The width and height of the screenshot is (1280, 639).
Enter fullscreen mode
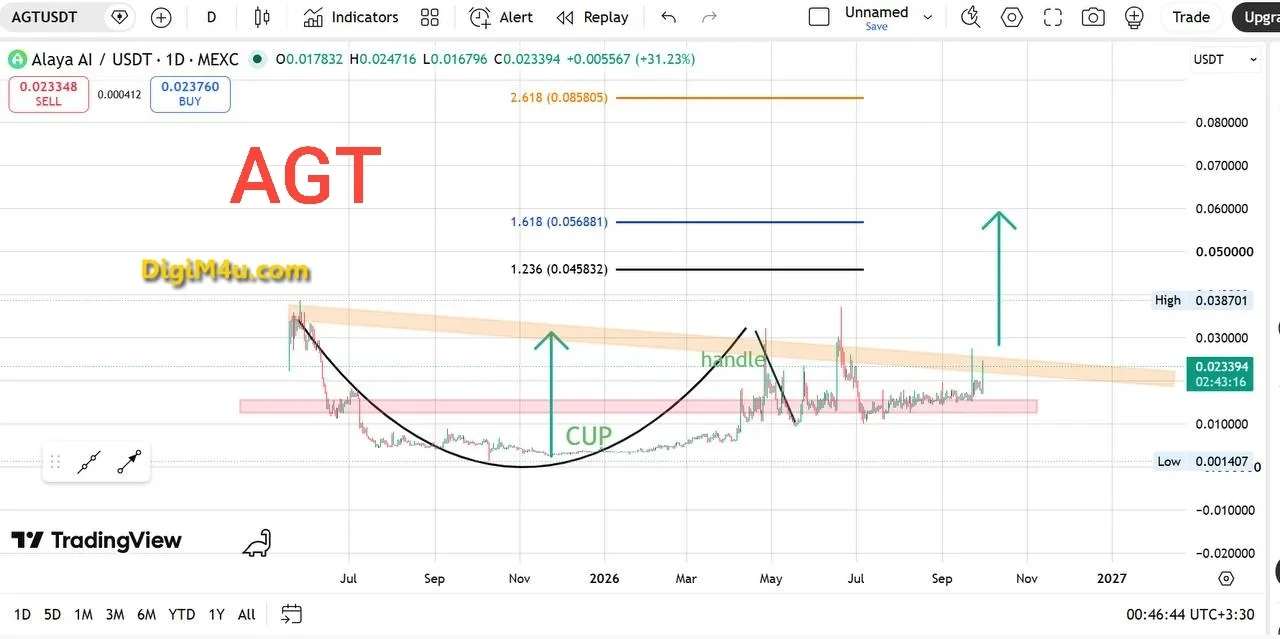1052,17
